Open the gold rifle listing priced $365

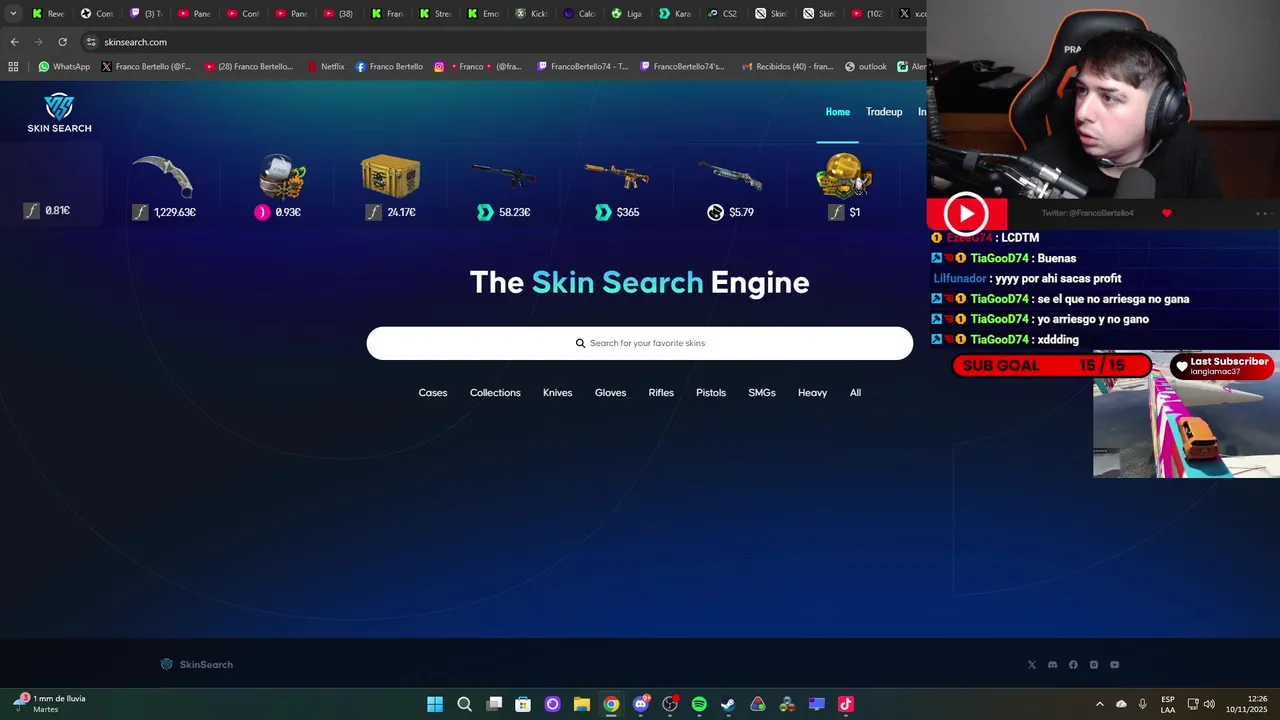pos(616,187)
